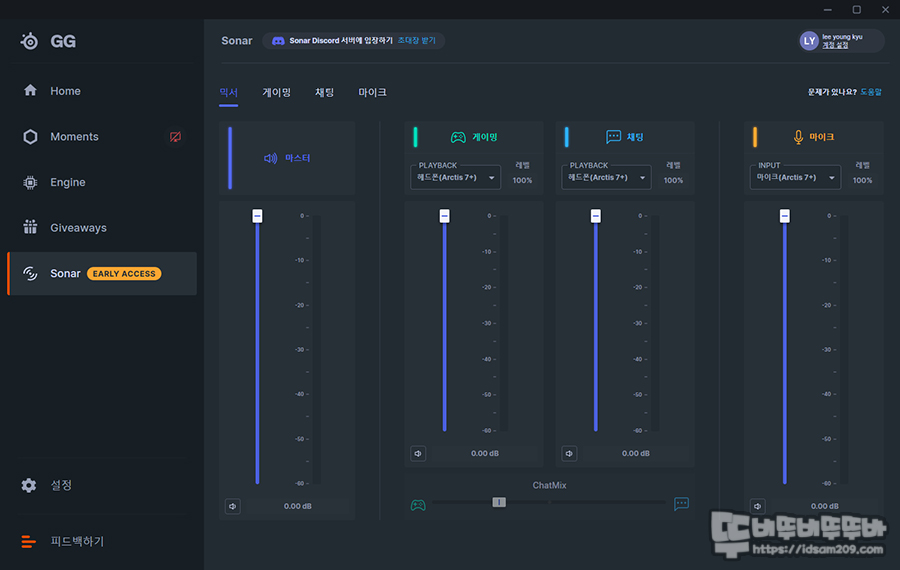Click the feedback lines icon (피드백하기)
The height and width of the screenshot is (570, 900).
pos(28,541)
